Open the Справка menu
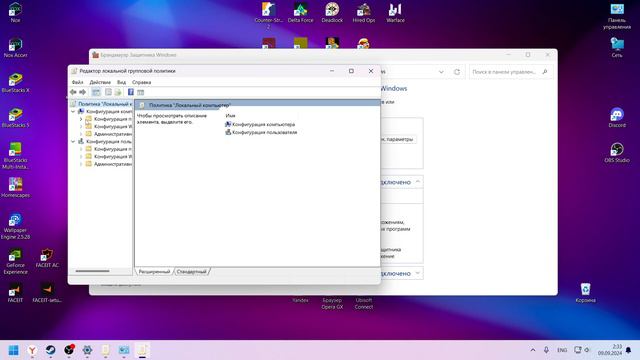 pyautogui.click(x=141, y=82)
